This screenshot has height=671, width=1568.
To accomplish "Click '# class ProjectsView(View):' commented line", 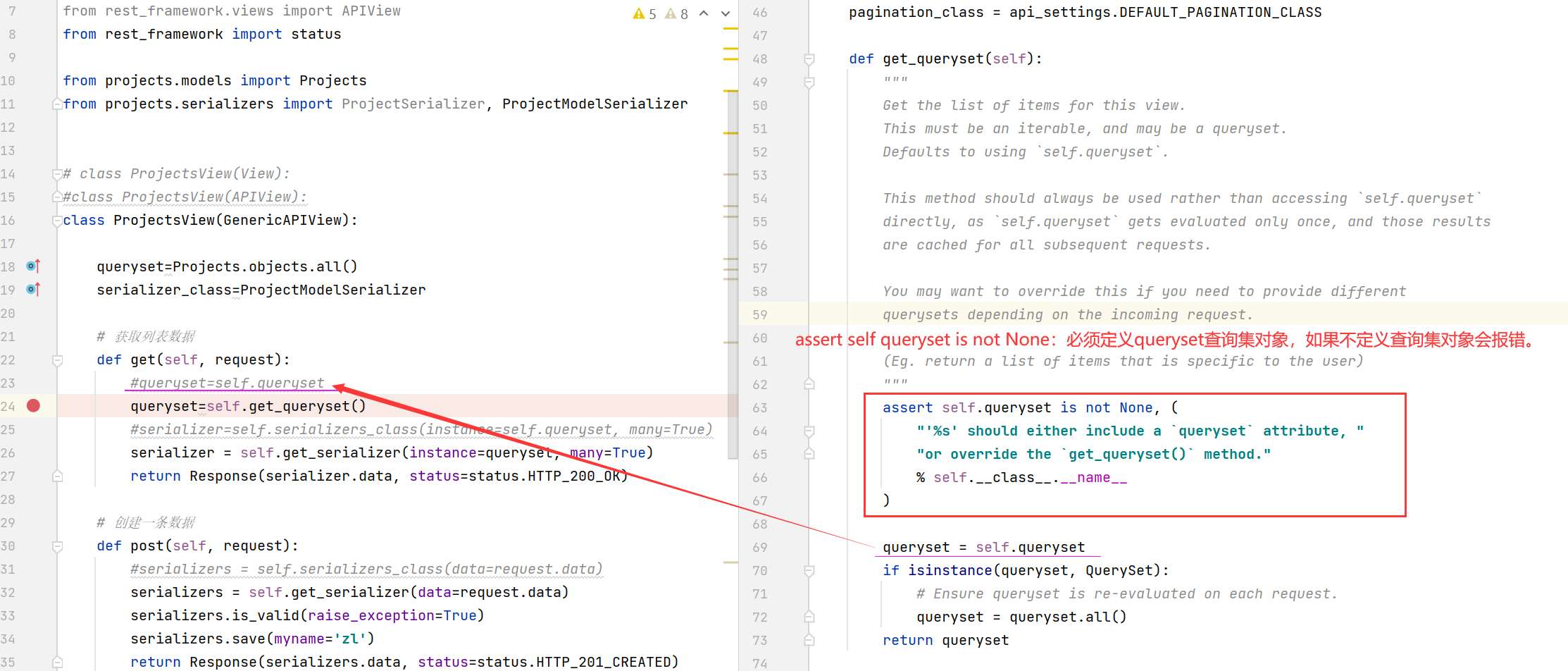I will tap(176, 173).
